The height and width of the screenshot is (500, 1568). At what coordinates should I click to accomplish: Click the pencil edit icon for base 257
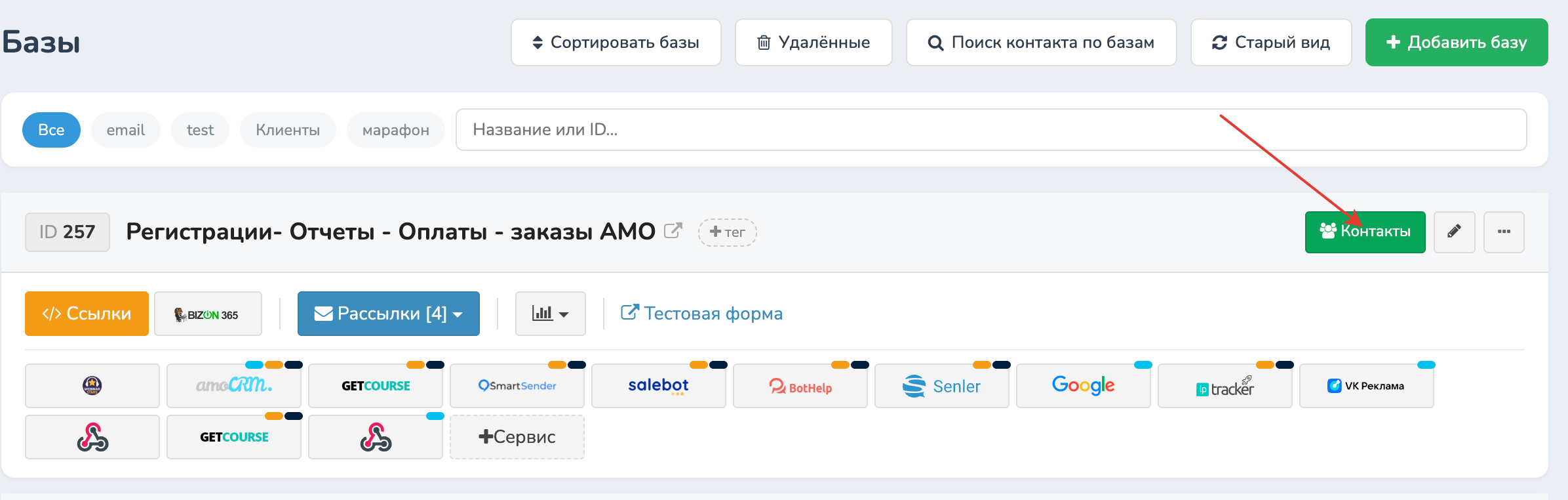pos(1453,232)
